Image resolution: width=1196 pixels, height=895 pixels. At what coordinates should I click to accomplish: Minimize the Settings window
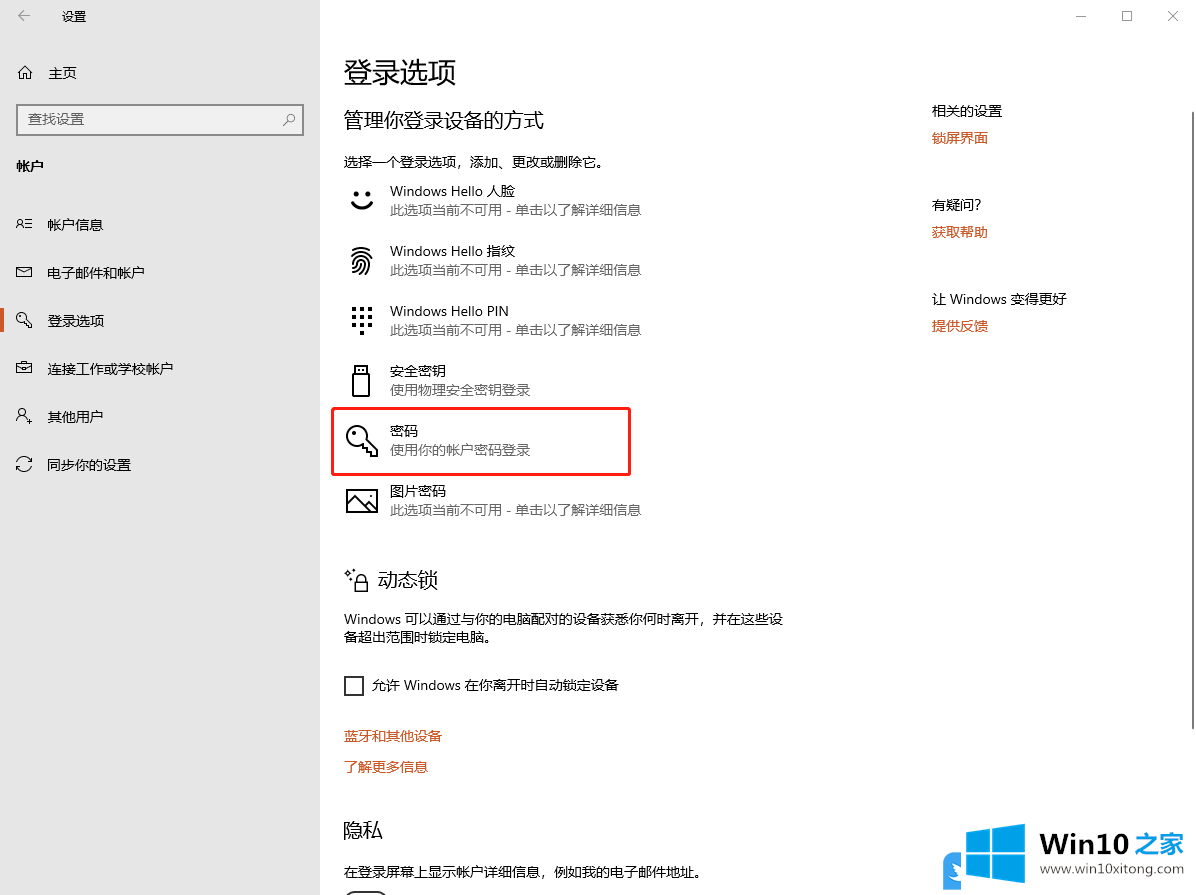tap(1081, 16)
